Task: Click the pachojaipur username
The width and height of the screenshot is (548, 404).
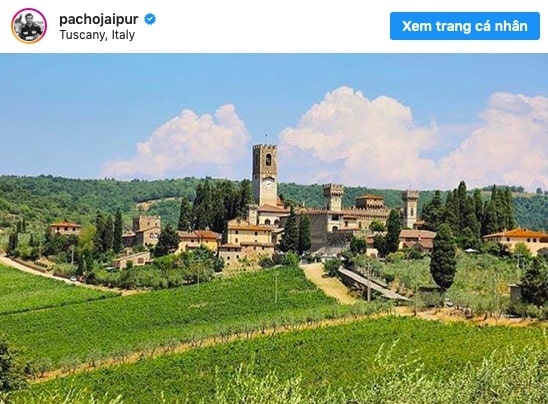Action: pyautogui.click(x=99, y=19)
